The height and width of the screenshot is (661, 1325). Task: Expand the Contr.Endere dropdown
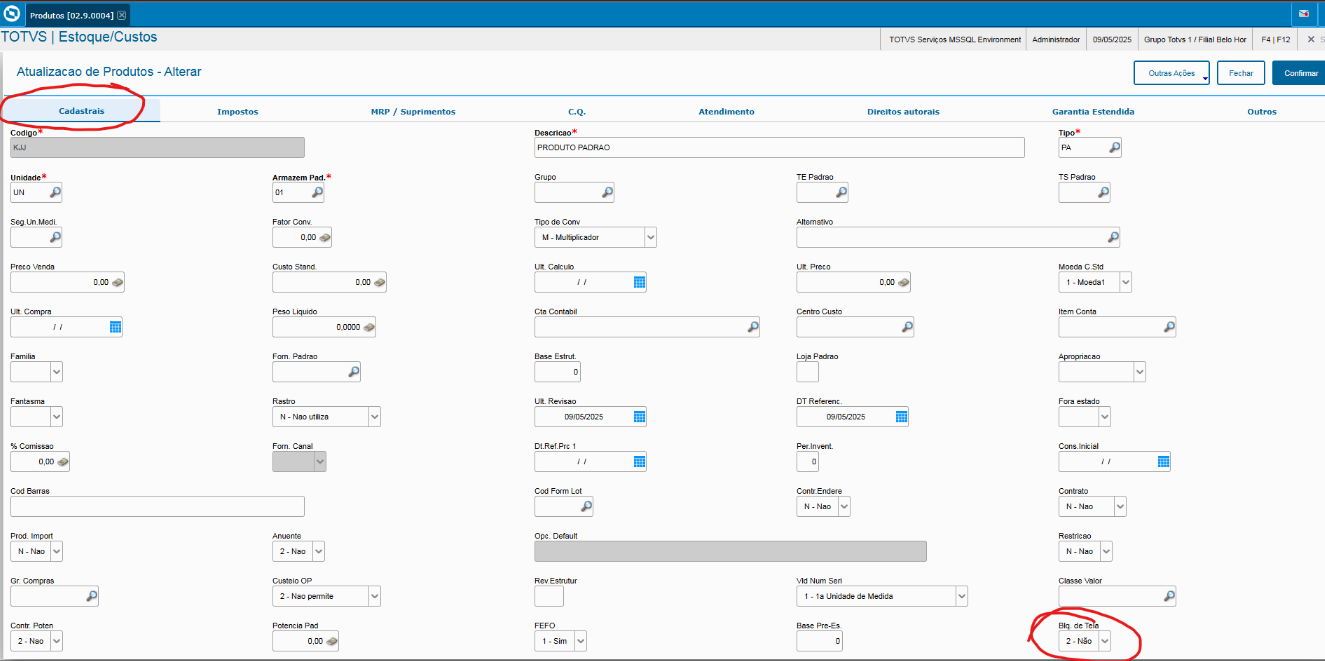click(844, 507)
